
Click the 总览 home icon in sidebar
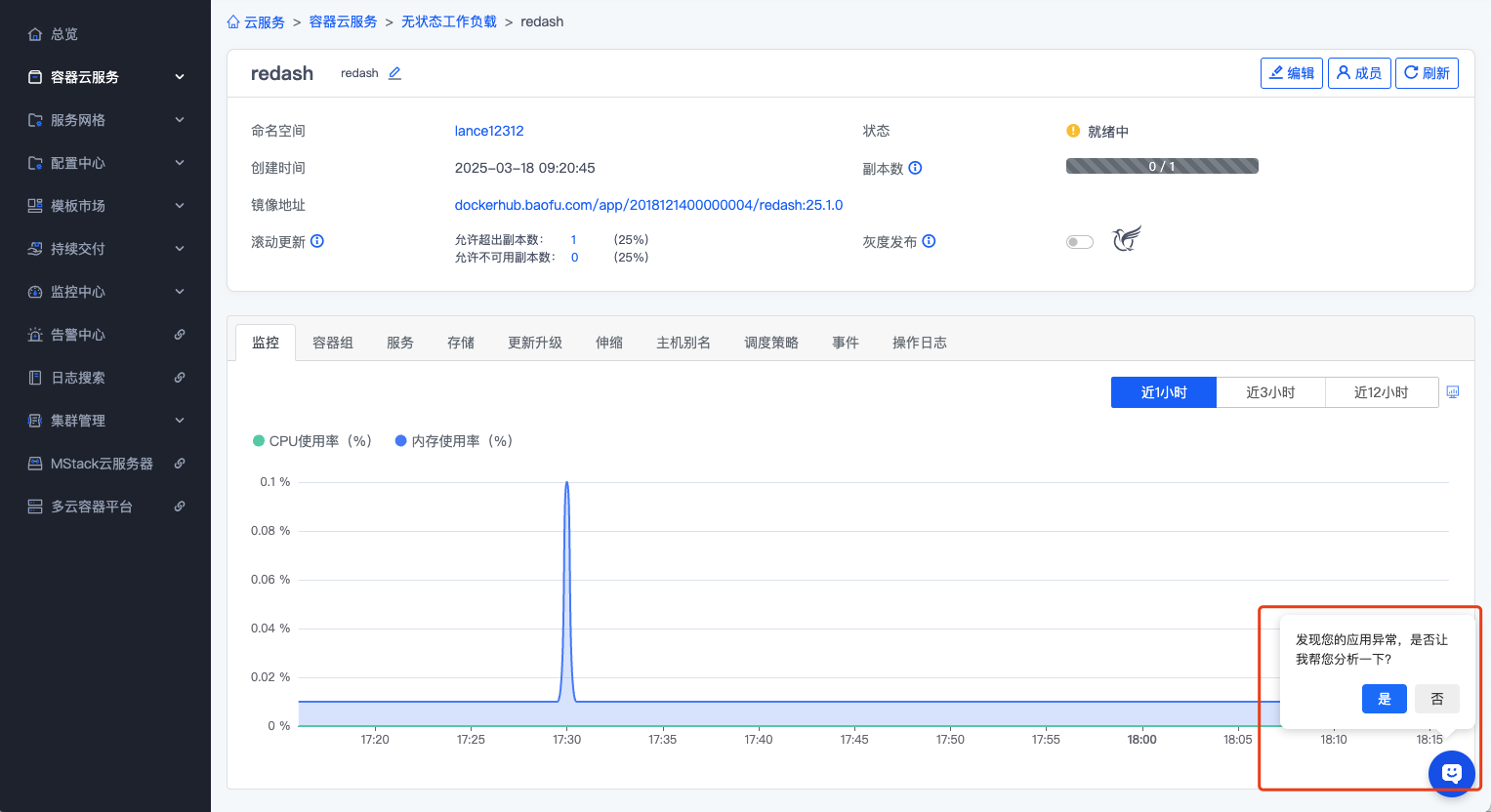pyautogui.click(x=35, y=34)
